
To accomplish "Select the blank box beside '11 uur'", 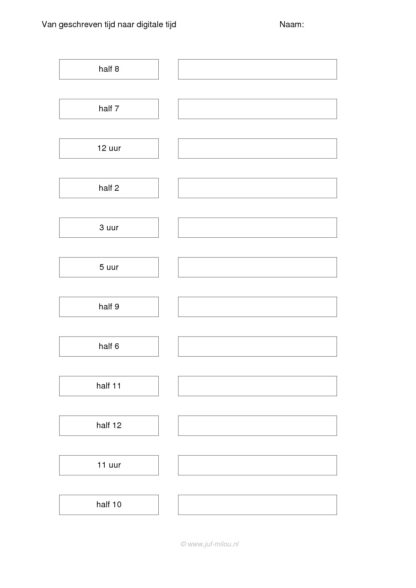I will pyautogui.click(x=257, y=465).
